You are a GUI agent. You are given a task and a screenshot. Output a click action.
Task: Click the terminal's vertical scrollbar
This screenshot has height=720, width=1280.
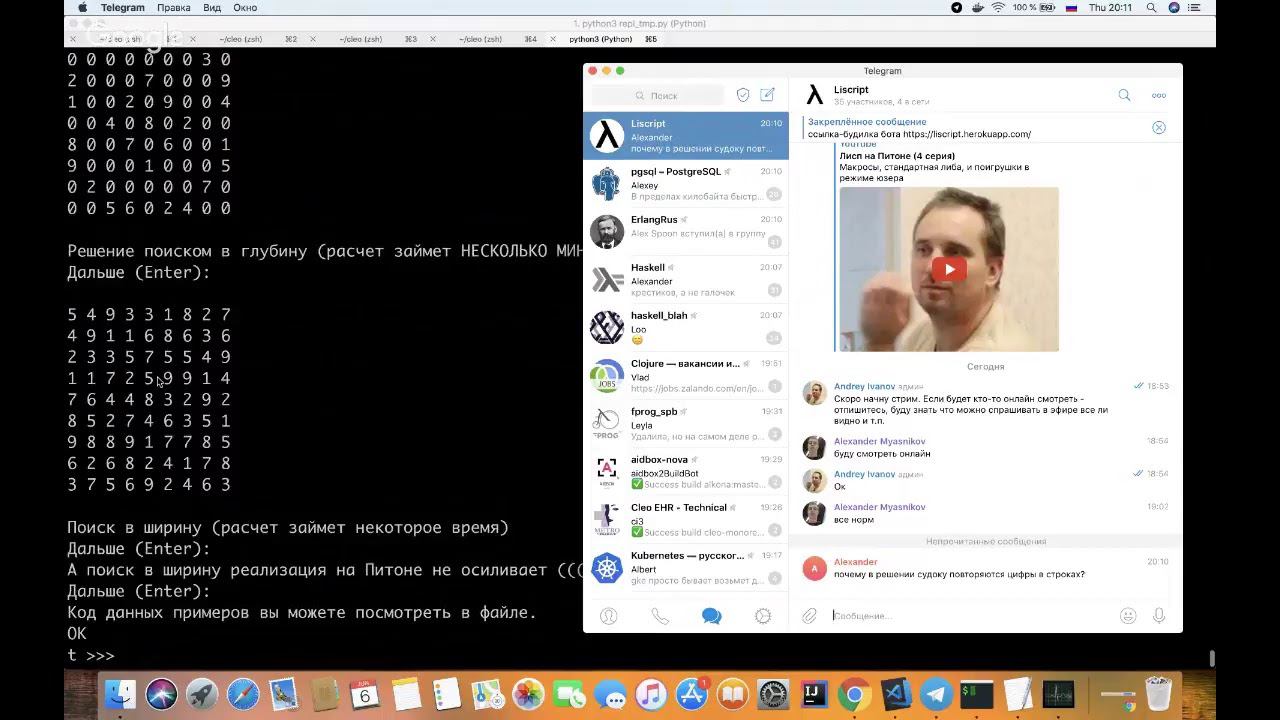coord(1212,658)
